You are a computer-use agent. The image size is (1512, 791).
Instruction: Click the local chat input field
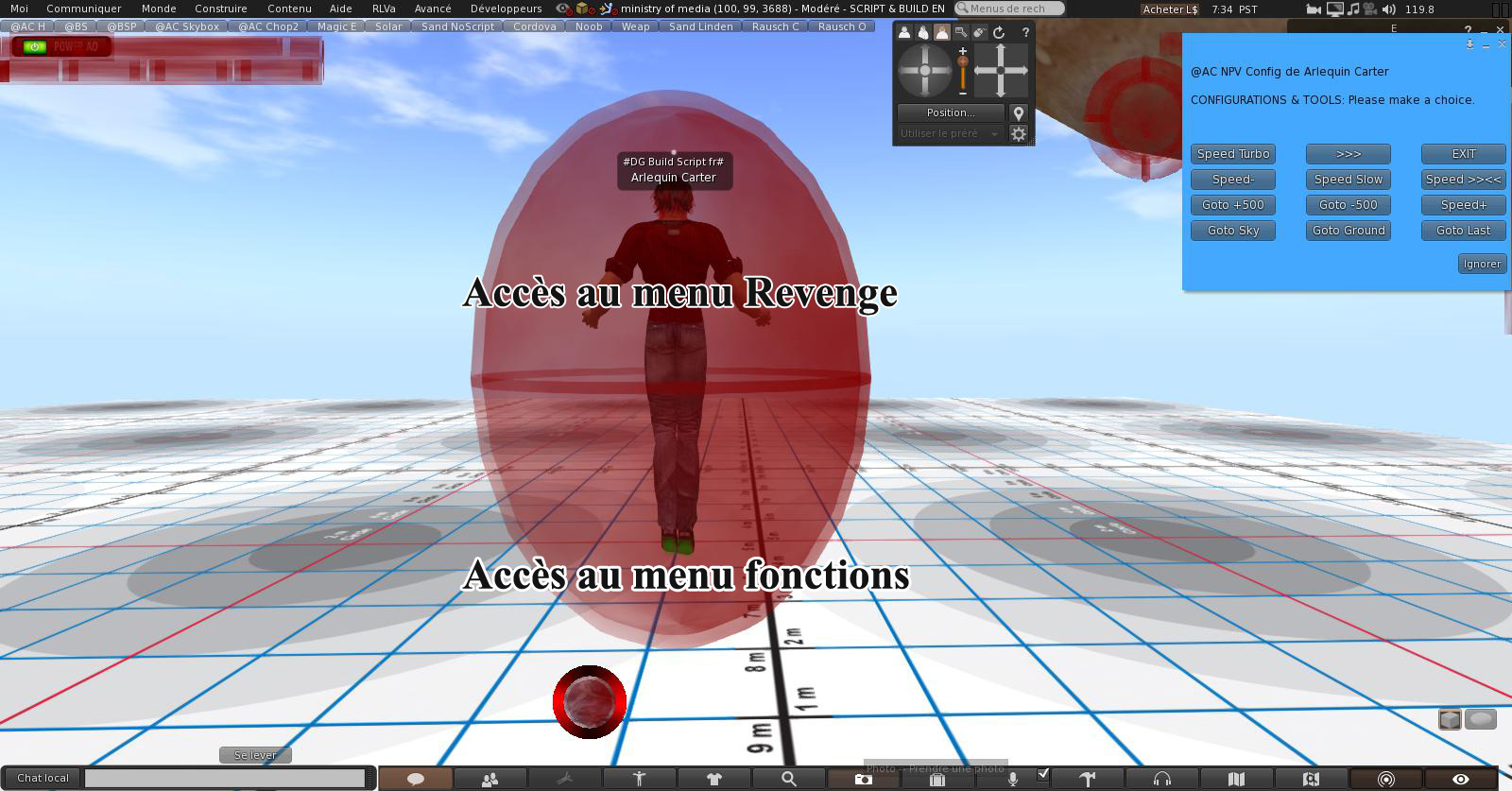(x=225, y=778)
